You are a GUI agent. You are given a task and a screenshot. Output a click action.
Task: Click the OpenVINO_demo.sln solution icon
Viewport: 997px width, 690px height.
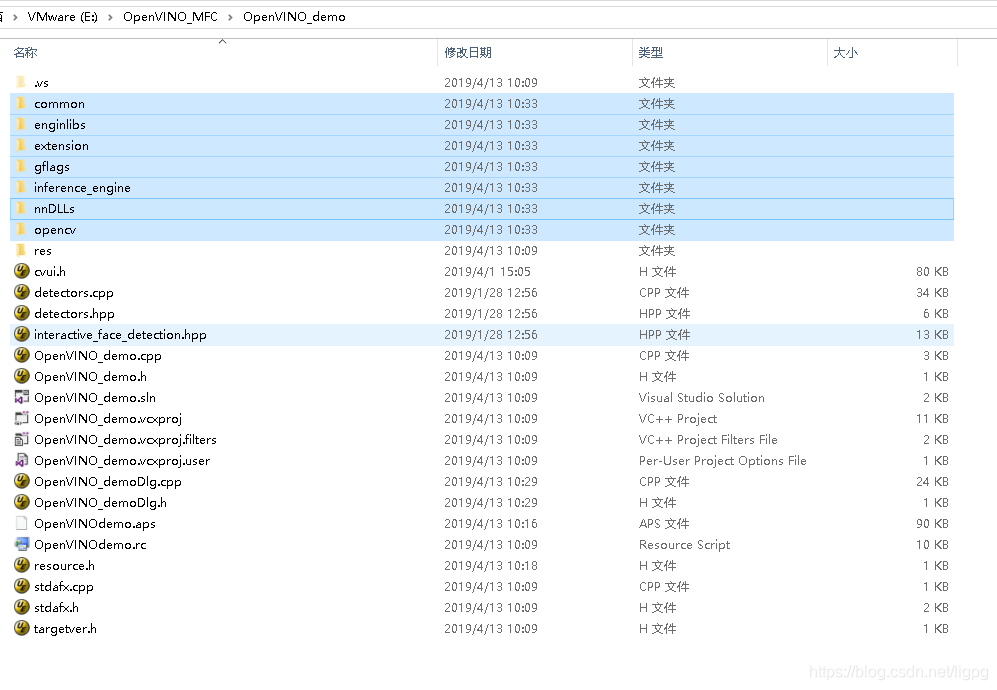(x=22, y=397)
